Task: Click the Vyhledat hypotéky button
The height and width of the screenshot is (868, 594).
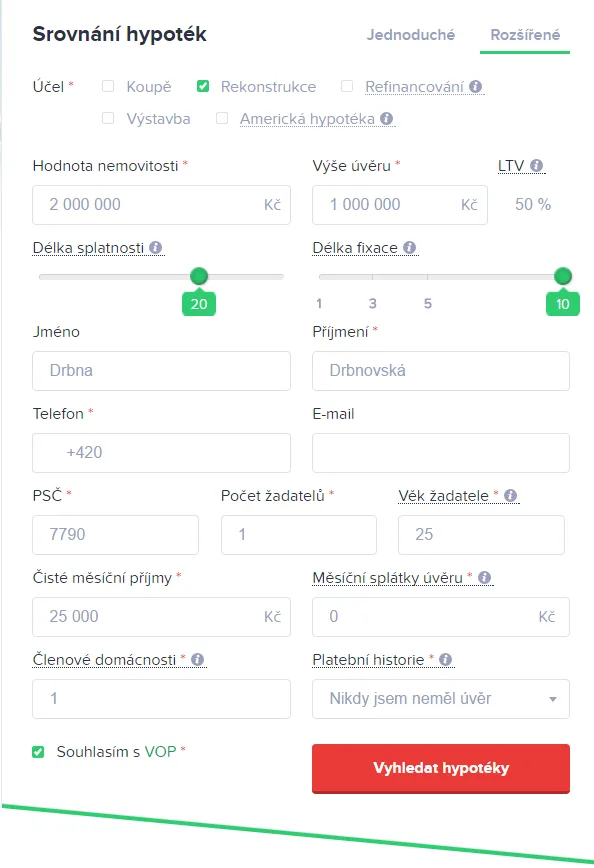Action: [441, 768]
